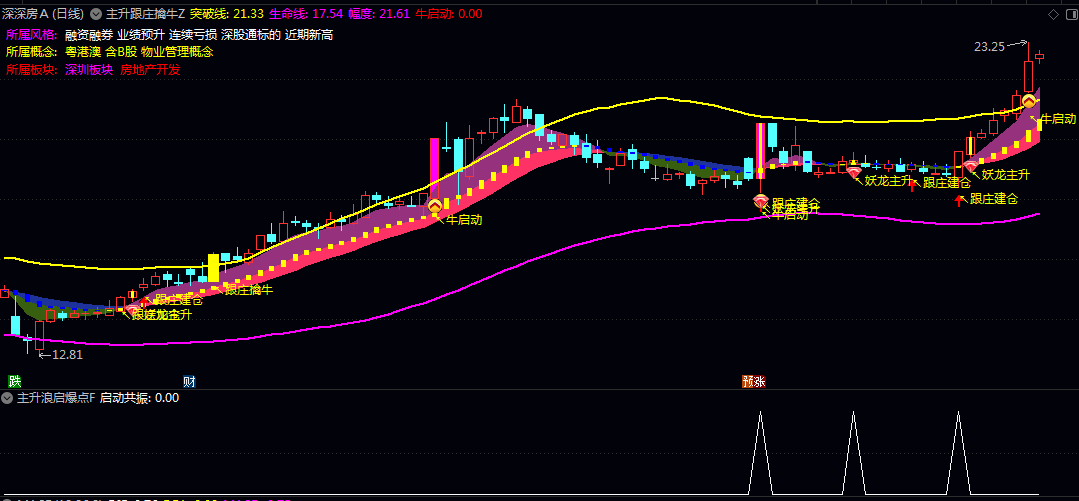The image size is (1079, 501).
Task: Click the last white spike in 启动共振 panel
Action: pos(959,452)
